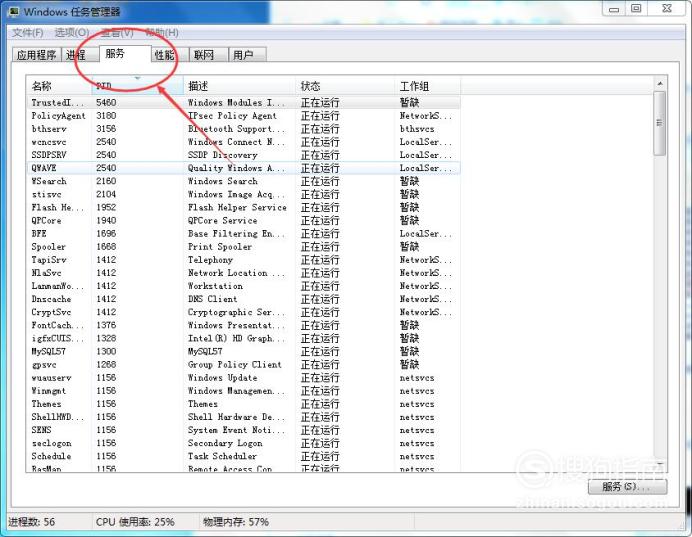The height and width of the screenshot is (537, 692).
Task: Select the wuauserv service row
Action: click(243, 378)
